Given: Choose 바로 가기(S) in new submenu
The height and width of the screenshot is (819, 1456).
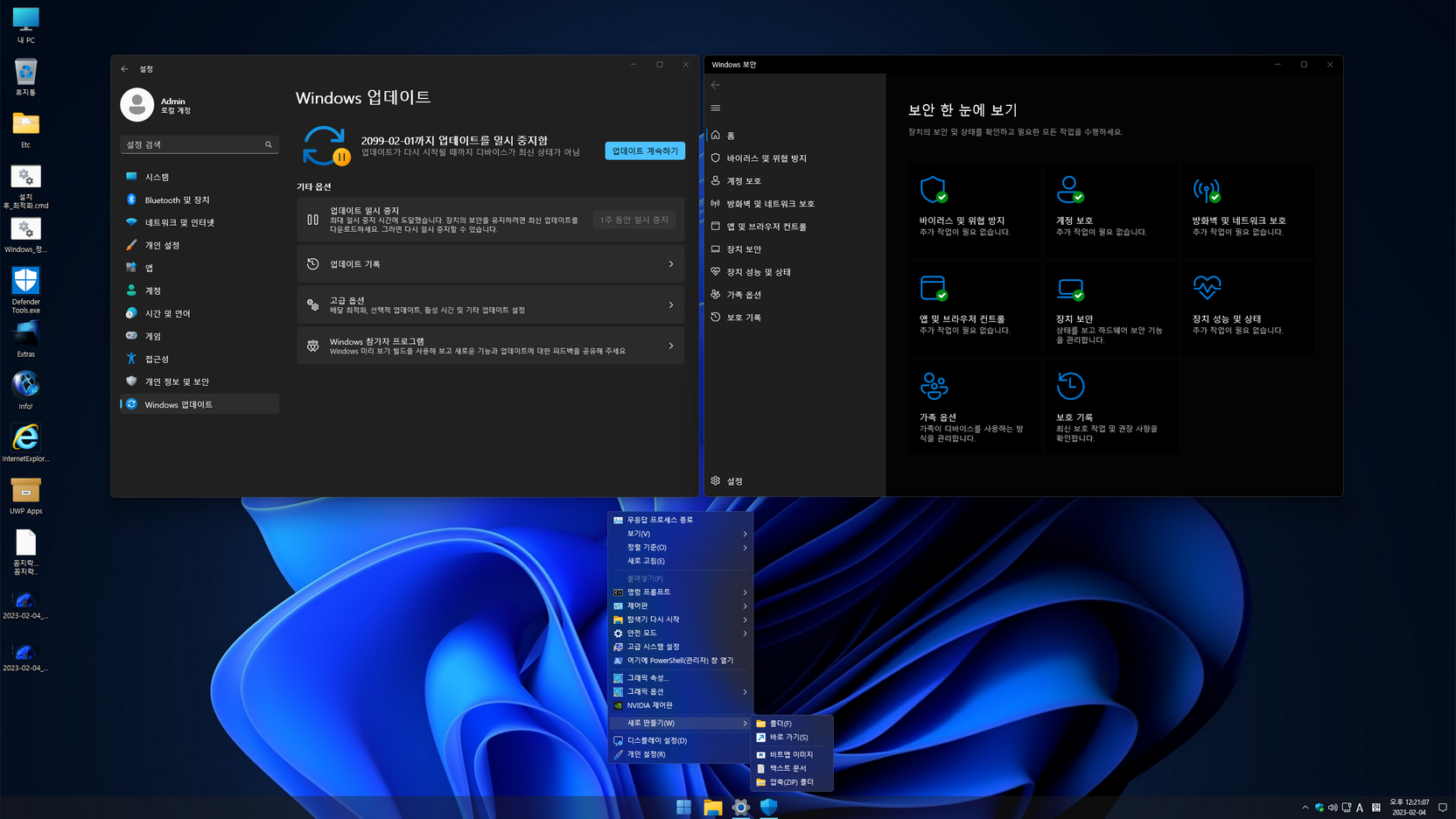Looking at the screenshot, I should pos(792,737).
